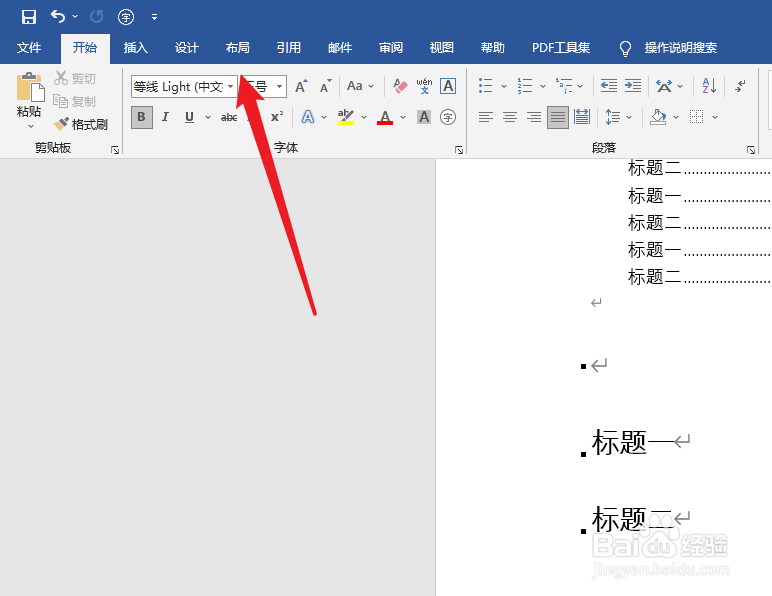Image resolution: width=772 pixels, height=596 pixels.
Task: Open the PDF工具集 tab
Action: 561,48
